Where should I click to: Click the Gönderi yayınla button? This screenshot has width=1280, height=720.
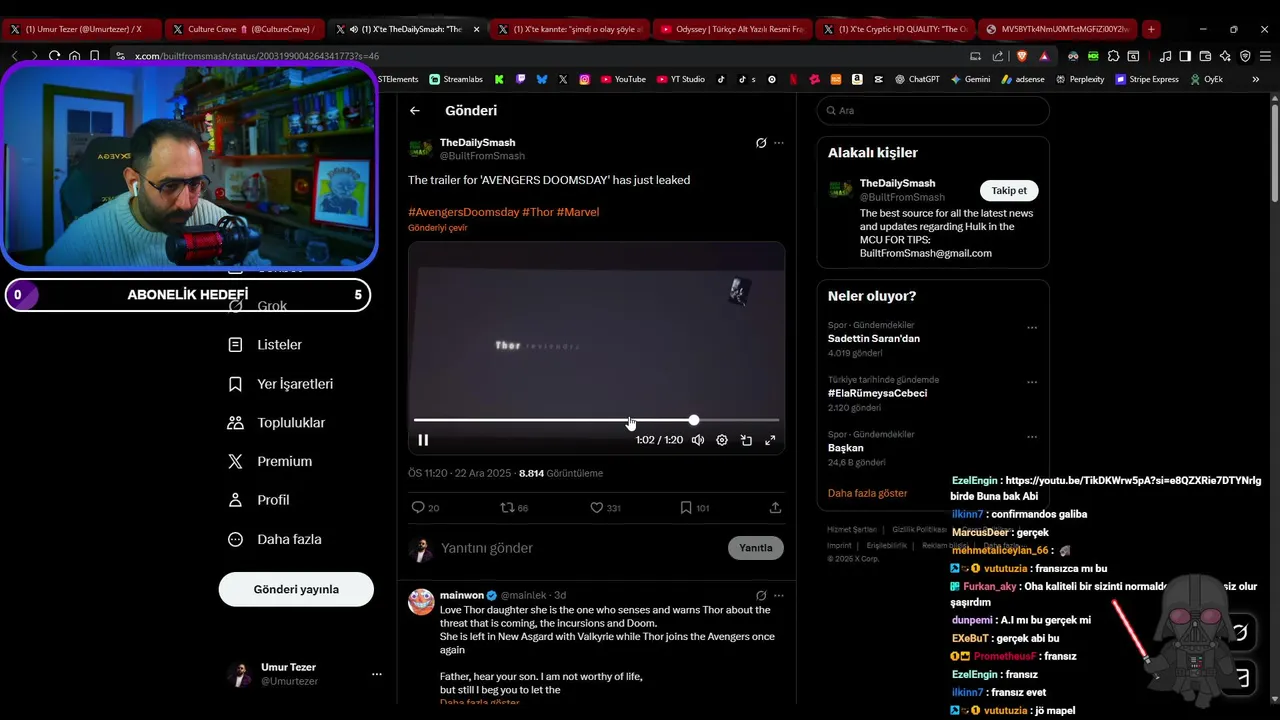point(296,590)
